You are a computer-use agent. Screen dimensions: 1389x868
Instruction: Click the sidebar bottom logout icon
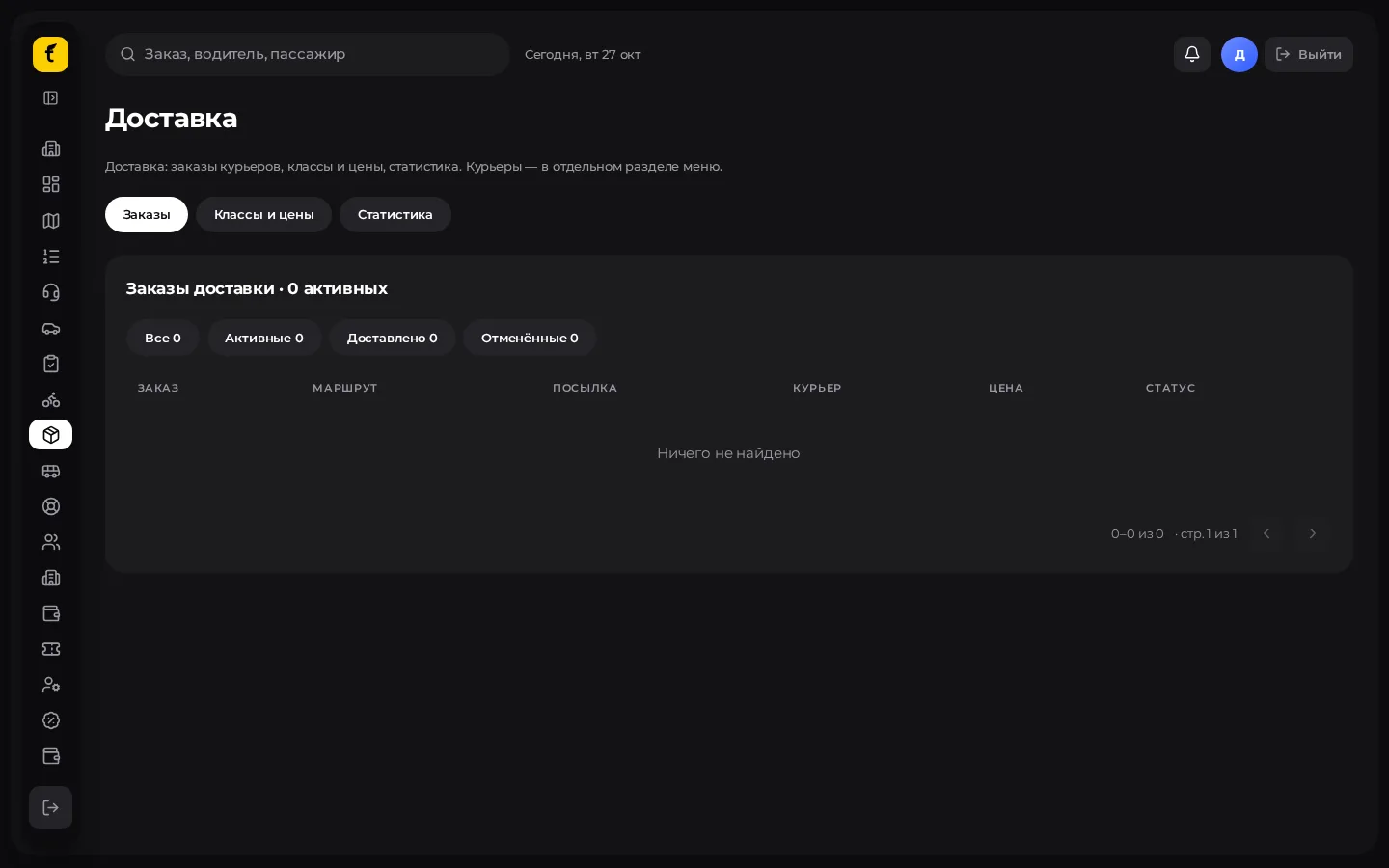(51, 808)
